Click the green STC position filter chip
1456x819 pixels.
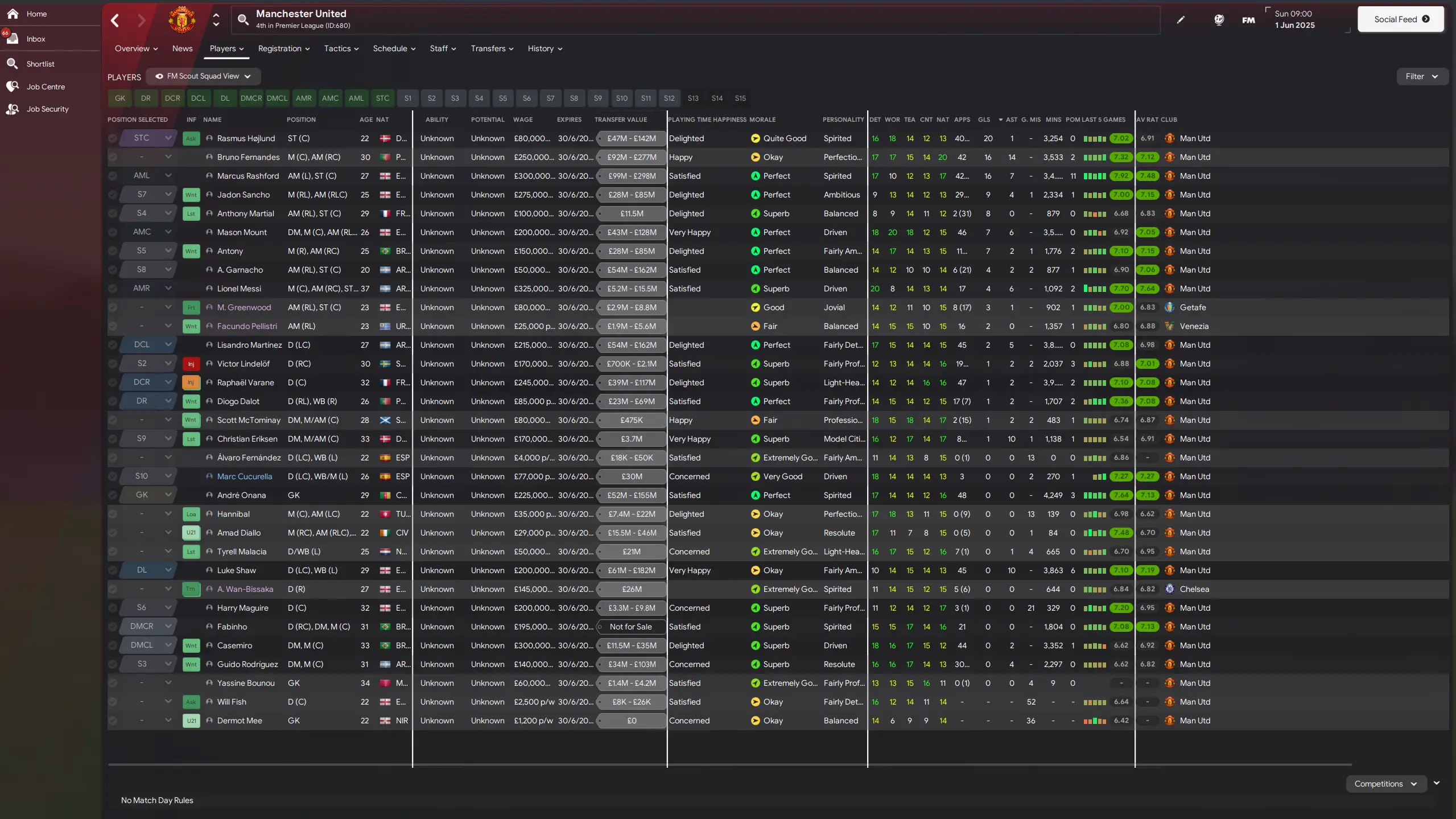(x=382, y=98)
